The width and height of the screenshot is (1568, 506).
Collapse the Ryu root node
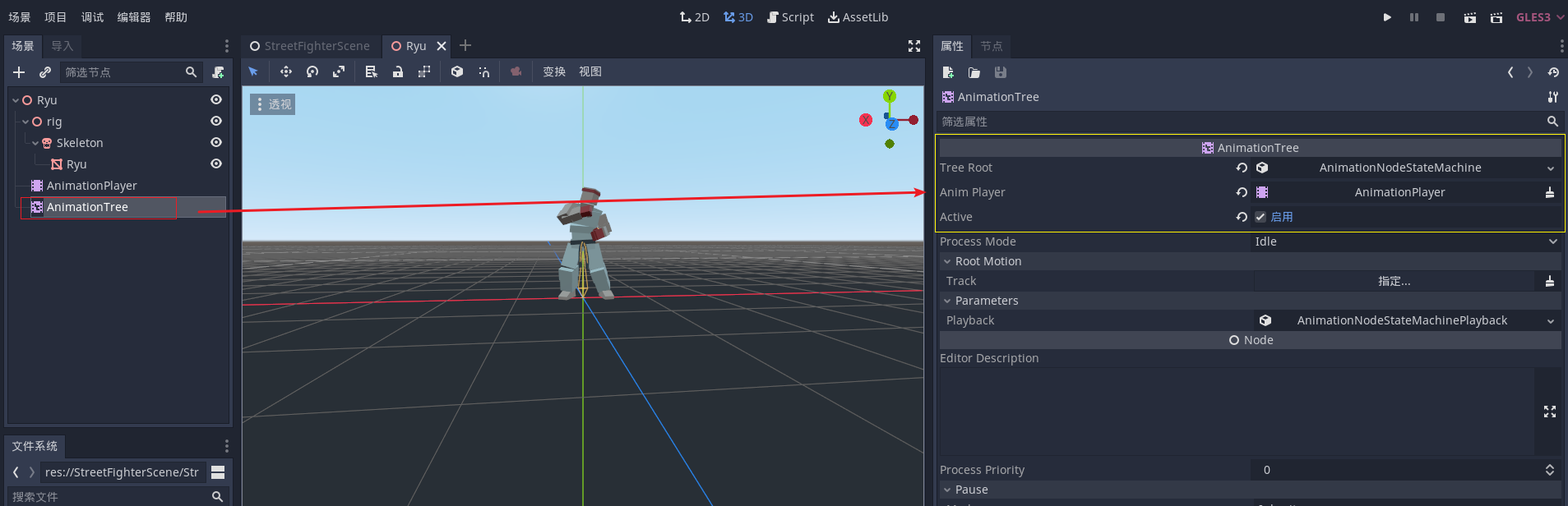(16, 100)
